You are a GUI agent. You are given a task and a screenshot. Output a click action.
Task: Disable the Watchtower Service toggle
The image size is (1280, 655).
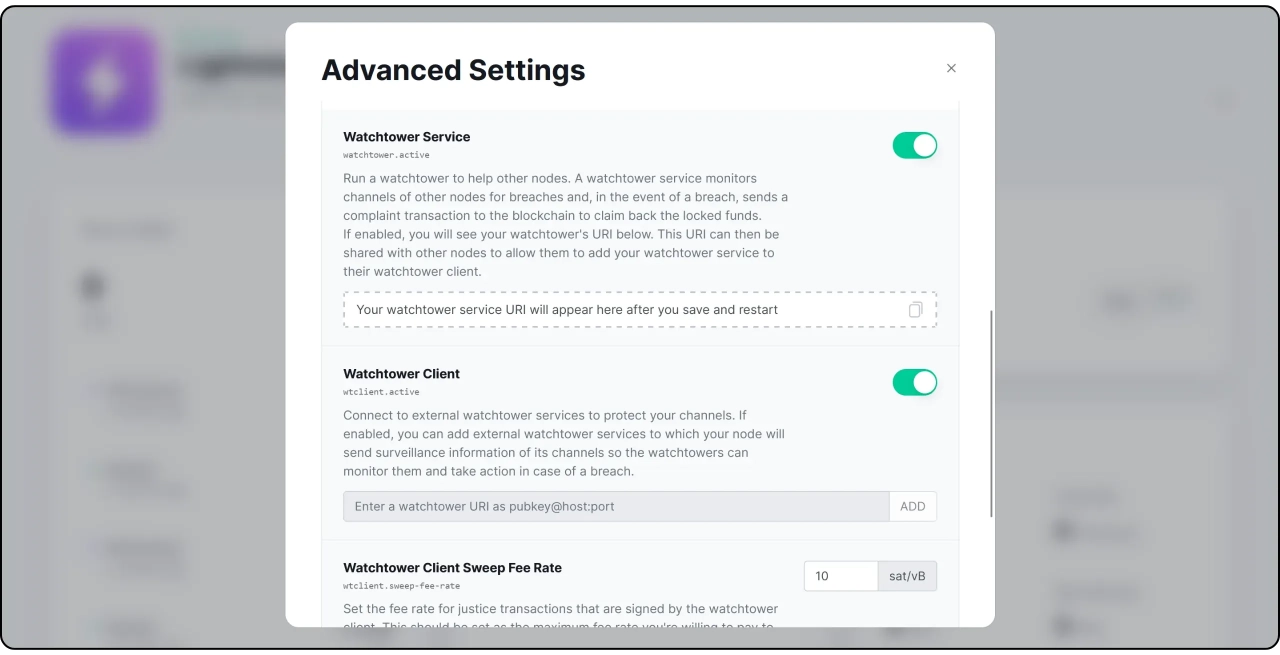click(x=914, y=146)
